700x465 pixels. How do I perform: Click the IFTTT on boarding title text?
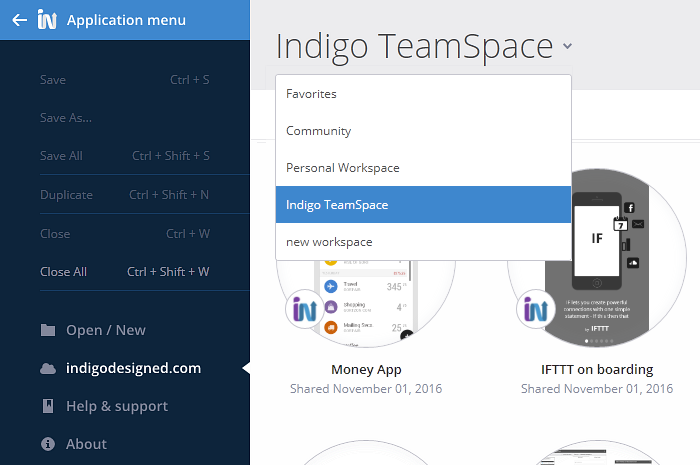(597, 370)
